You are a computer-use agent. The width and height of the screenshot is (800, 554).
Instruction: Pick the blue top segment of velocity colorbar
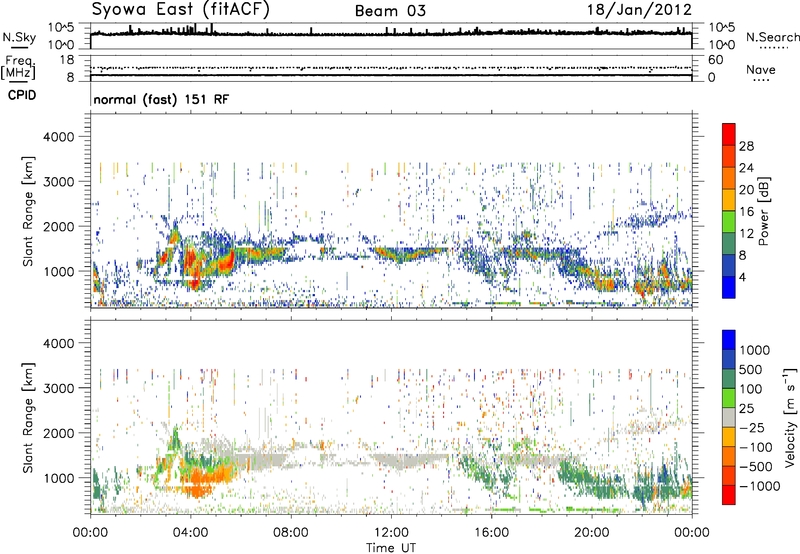point(729,340)
